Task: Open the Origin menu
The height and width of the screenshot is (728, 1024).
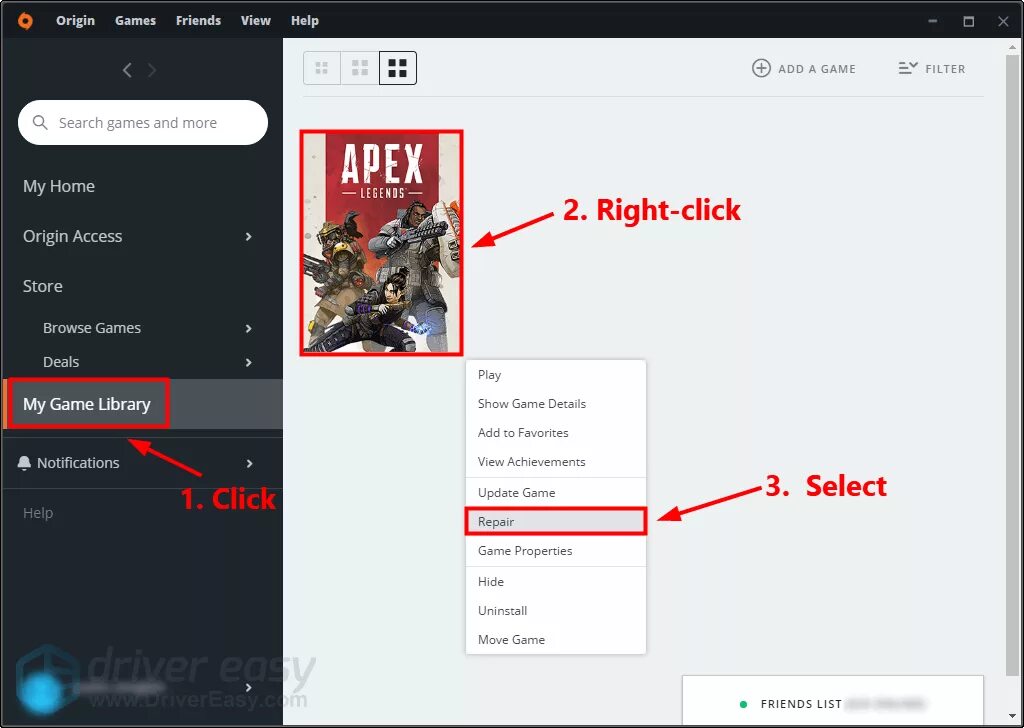Action: coord(75,21)
